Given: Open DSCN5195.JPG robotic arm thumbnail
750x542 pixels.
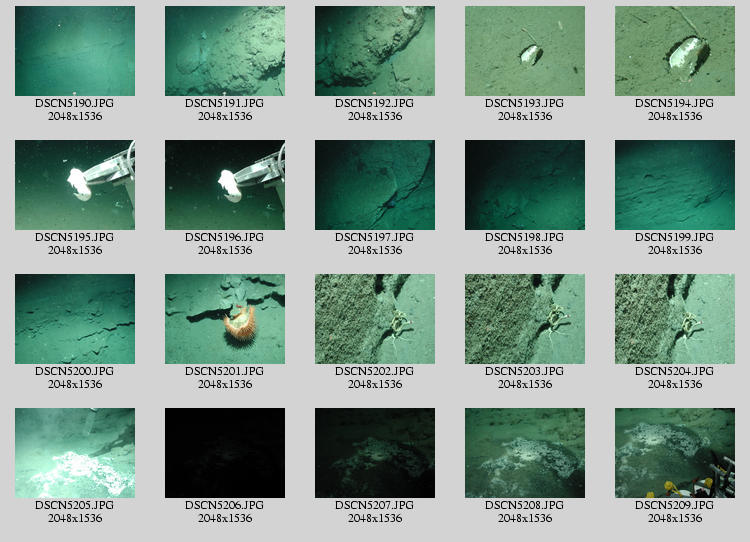Looking at the screenshot, I should pos(75,185).
